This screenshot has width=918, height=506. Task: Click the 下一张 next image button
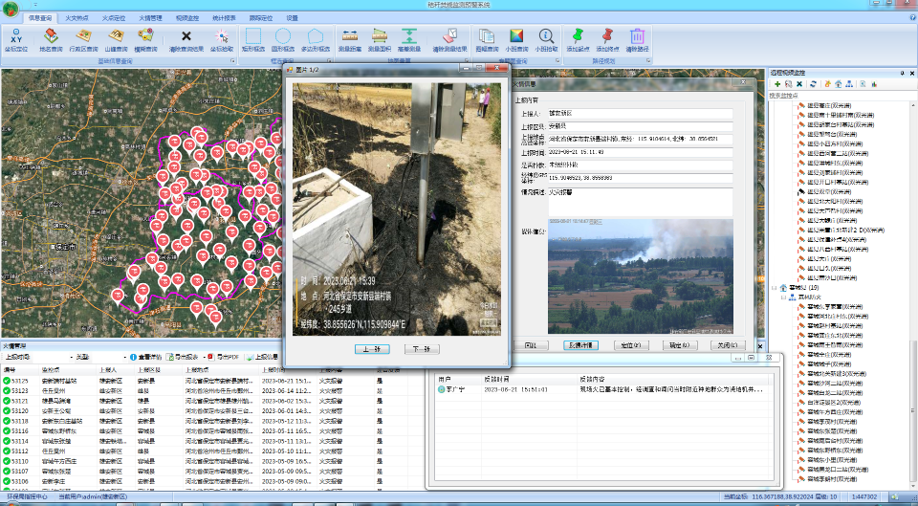click(x=421, y=349)
